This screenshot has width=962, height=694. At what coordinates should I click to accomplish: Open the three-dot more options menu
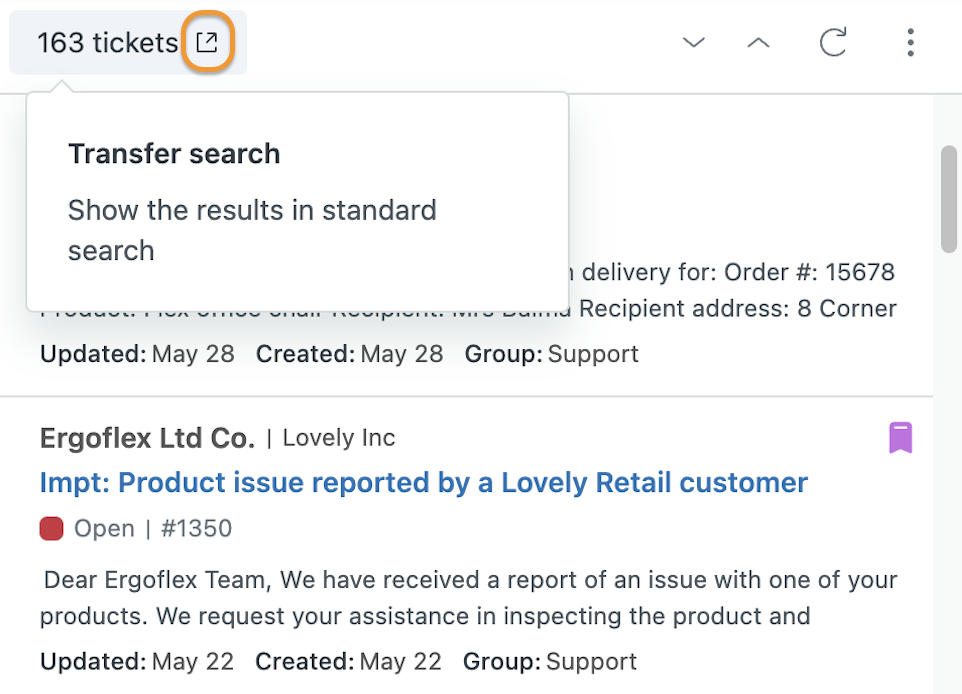(x=910, y=42)
